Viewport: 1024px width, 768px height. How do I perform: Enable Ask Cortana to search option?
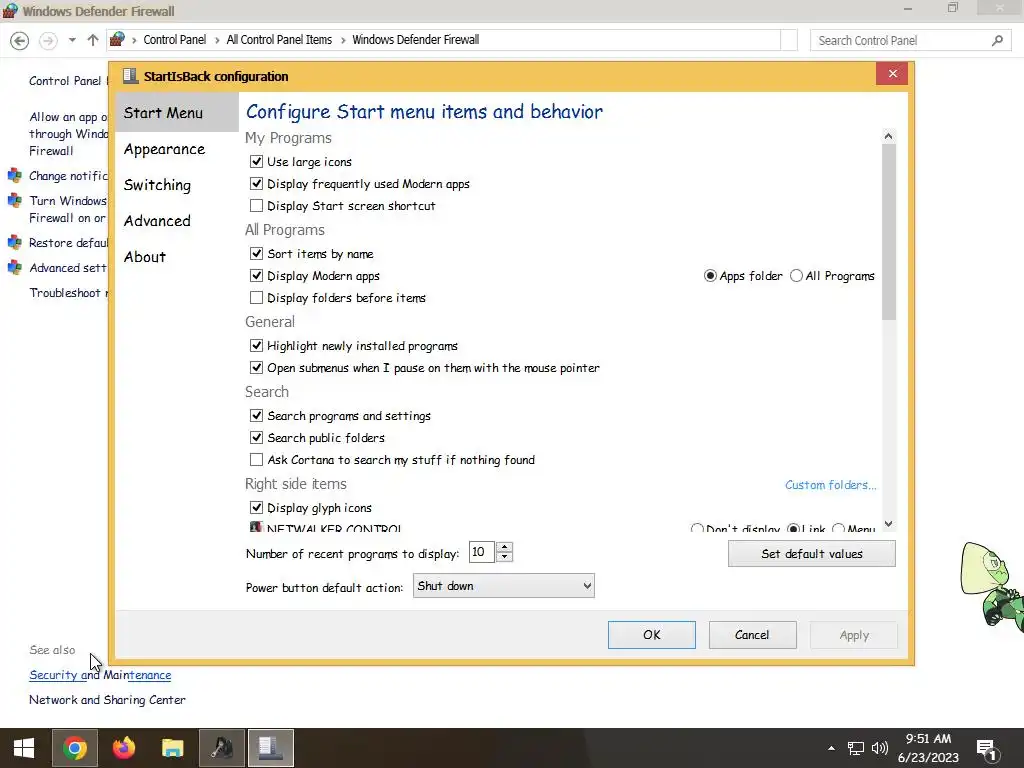(x=256, y=460)
